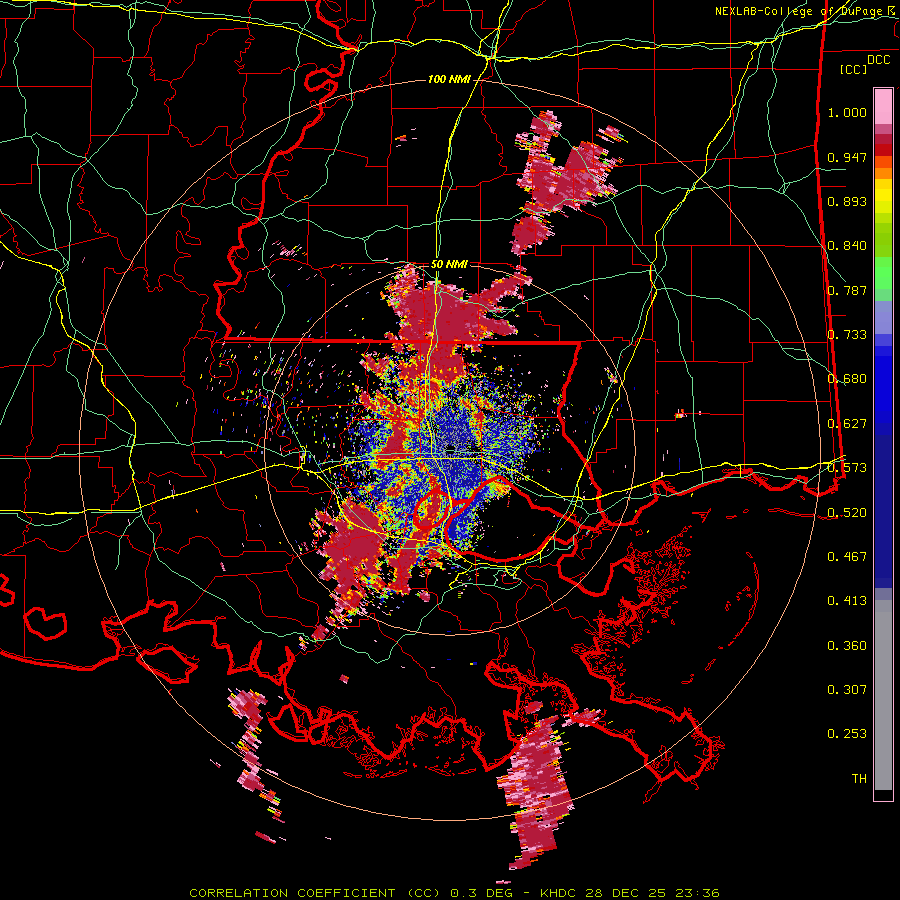Click the [CC] legend unit label
Screen dimensions: 900x900
coord(854,69)
